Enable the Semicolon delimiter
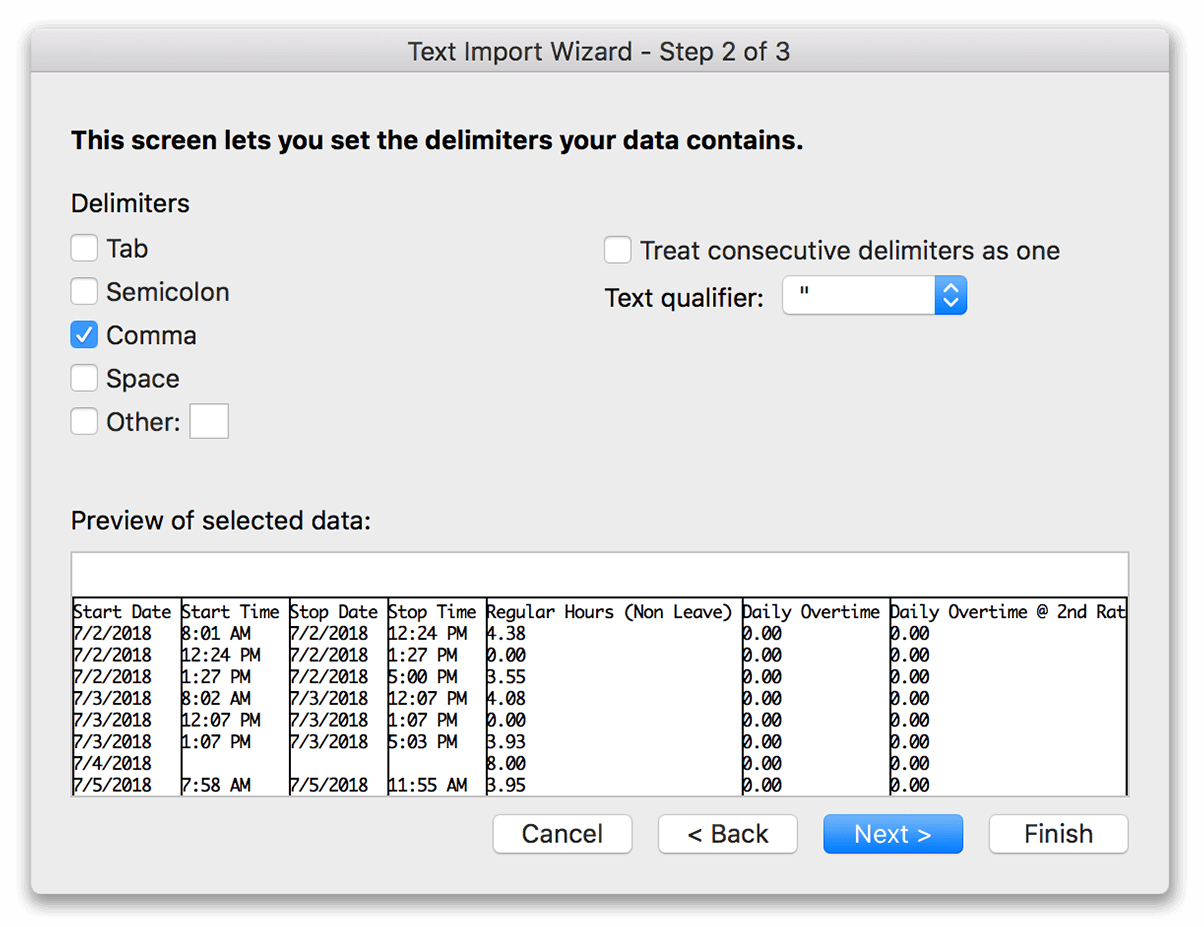The image size is (1204, 927). point(84,291)
